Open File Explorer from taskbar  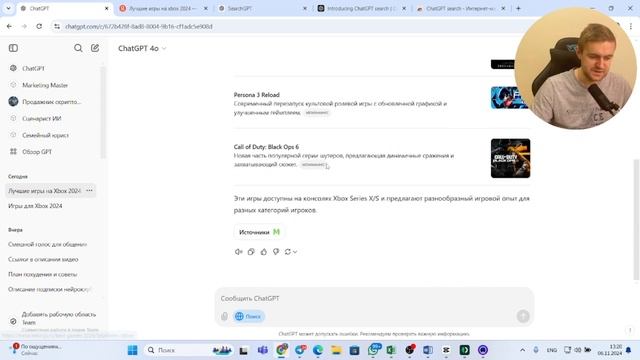(336, 350)
